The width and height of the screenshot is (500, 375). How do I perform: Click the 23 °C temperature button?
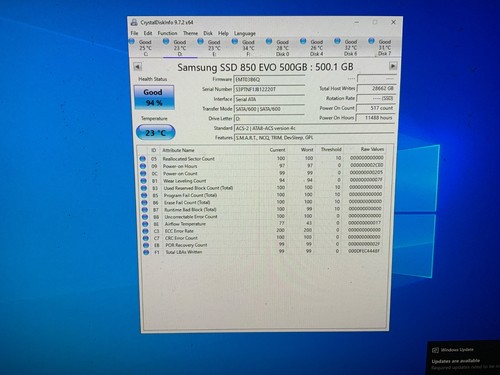click(156, 133)
